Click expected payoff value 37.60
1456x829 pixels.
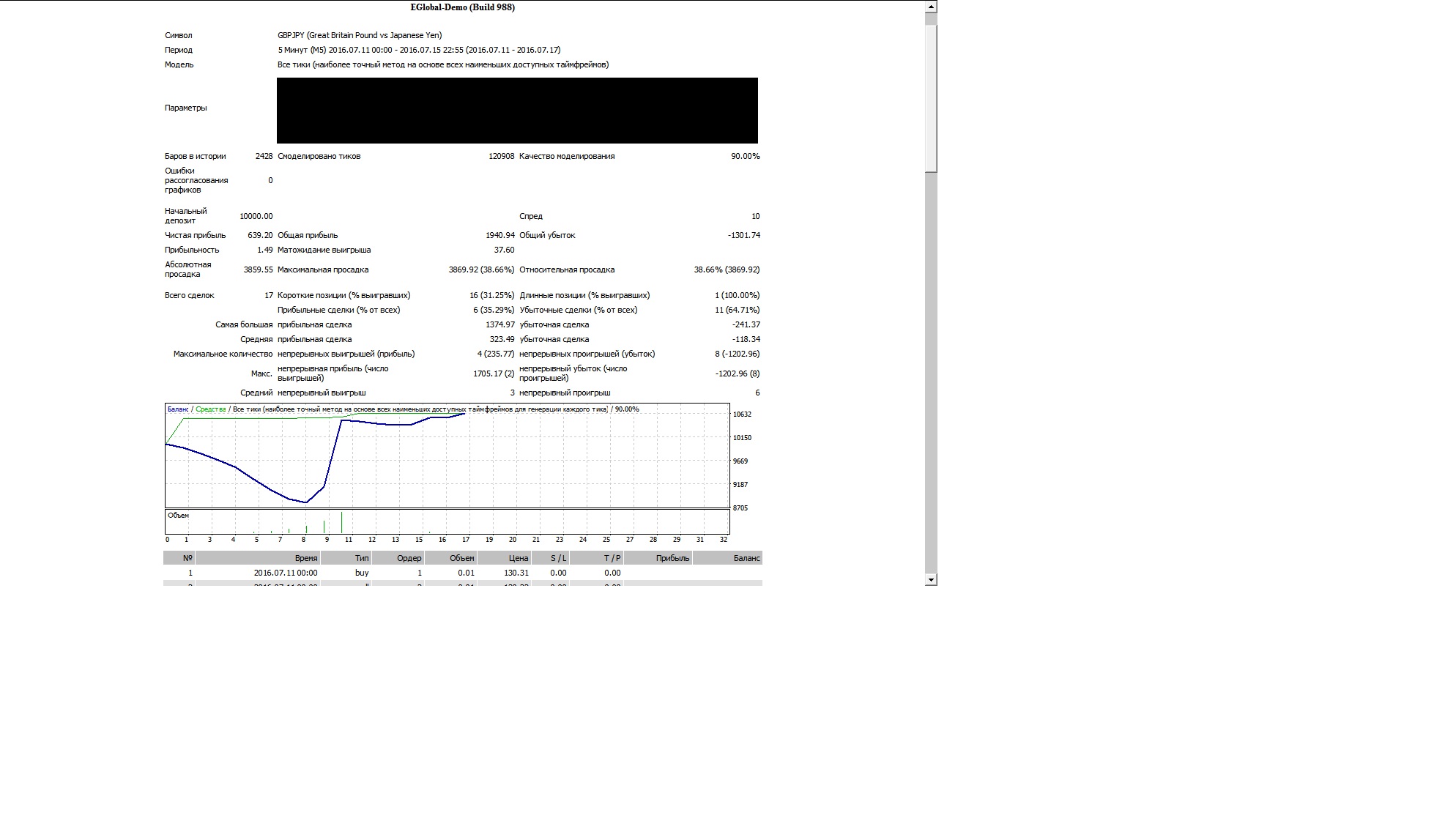[505, 250]
